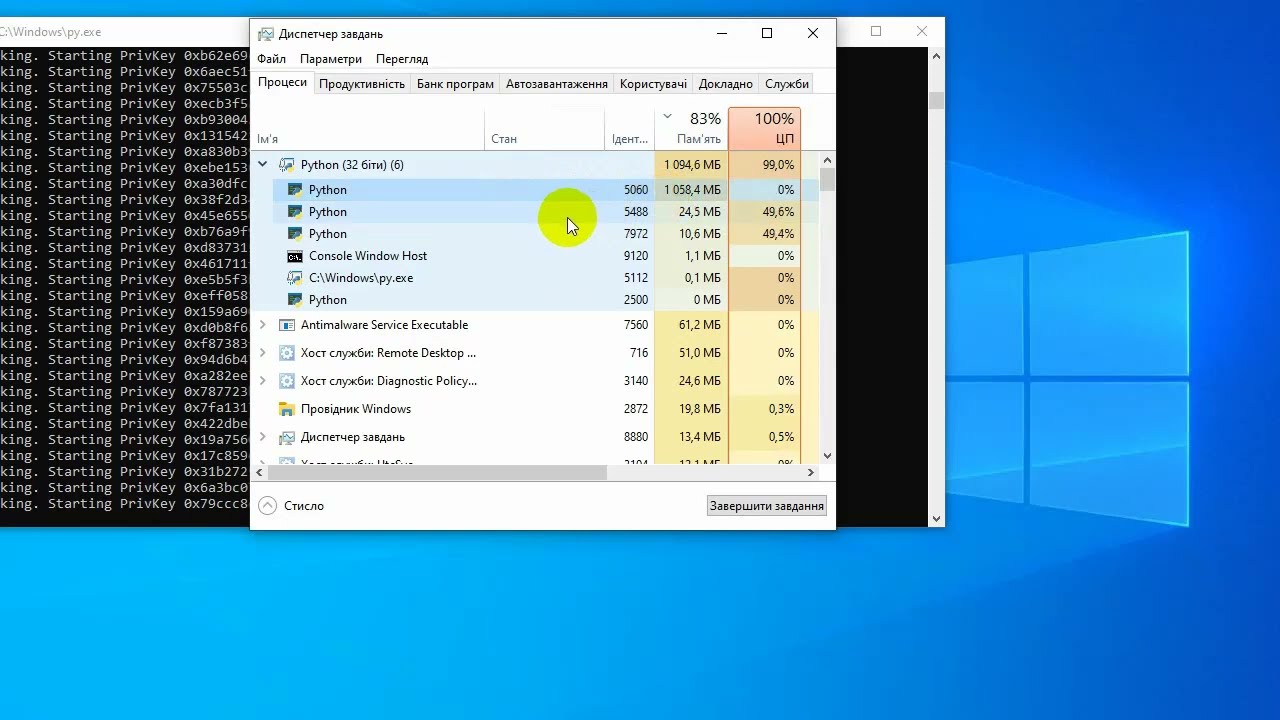Select the Console Window Host process name
Image resolution: width=1280 pixels, height=720 pixels.
pos(368,256)
